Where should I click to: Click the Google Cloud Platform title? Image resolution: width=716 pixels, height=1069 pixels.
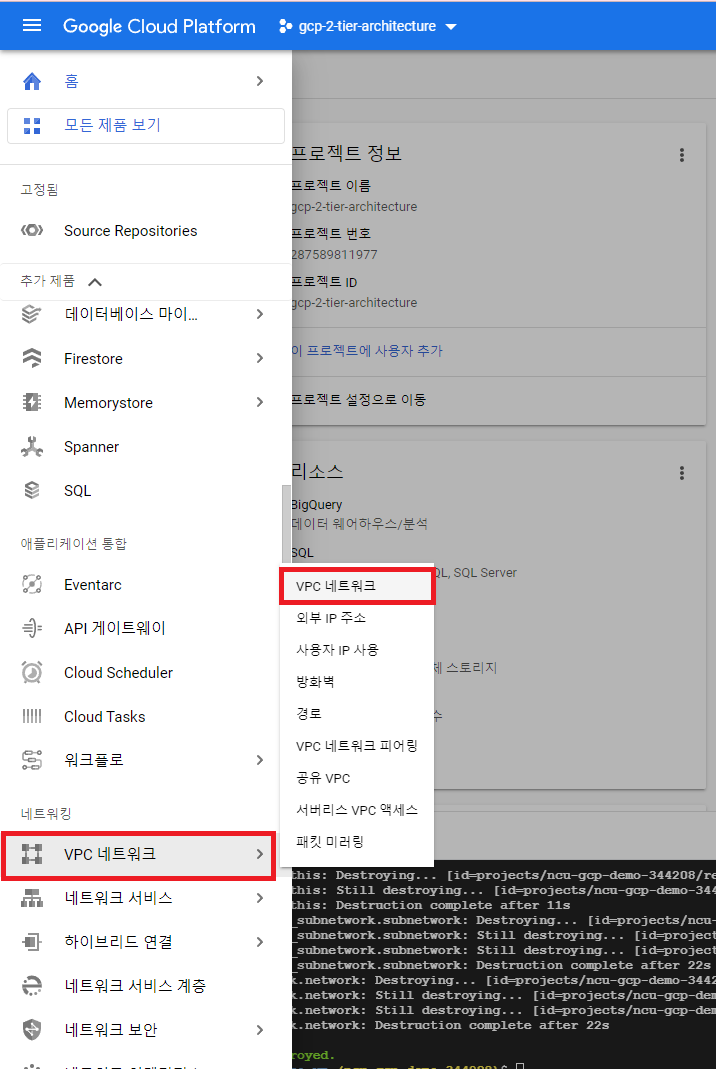(160, 26)
